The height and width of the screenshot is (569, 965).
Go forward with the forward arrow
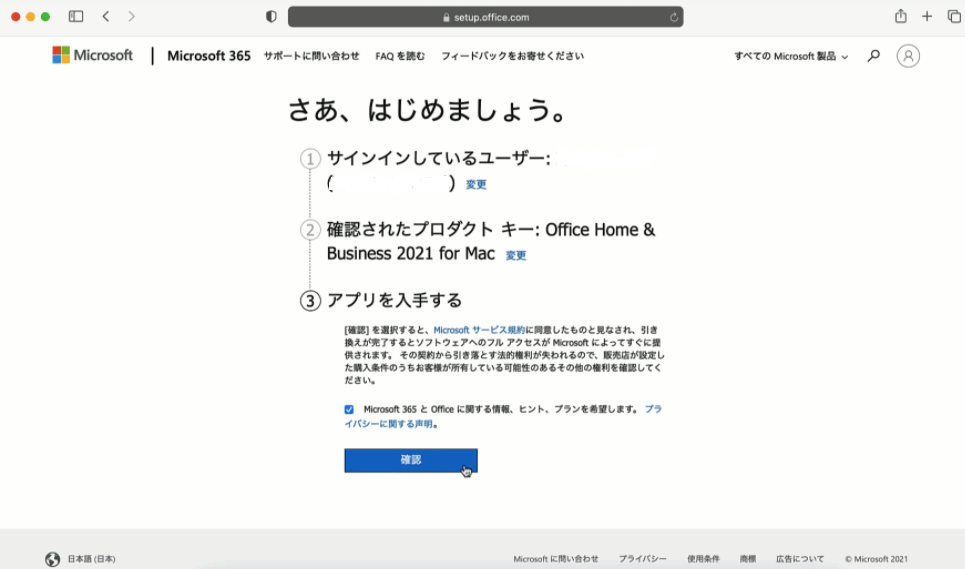coord(131,17)
